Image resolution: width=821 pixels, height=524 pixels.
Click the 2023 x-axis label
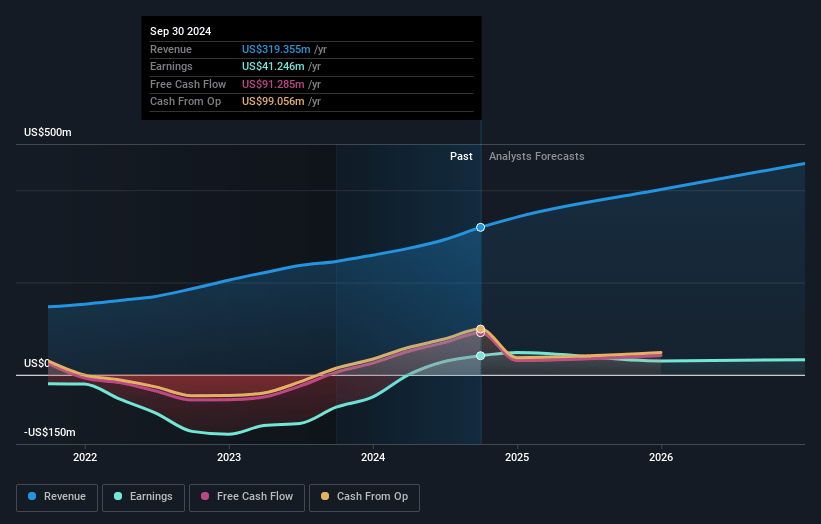pos(229,457)
